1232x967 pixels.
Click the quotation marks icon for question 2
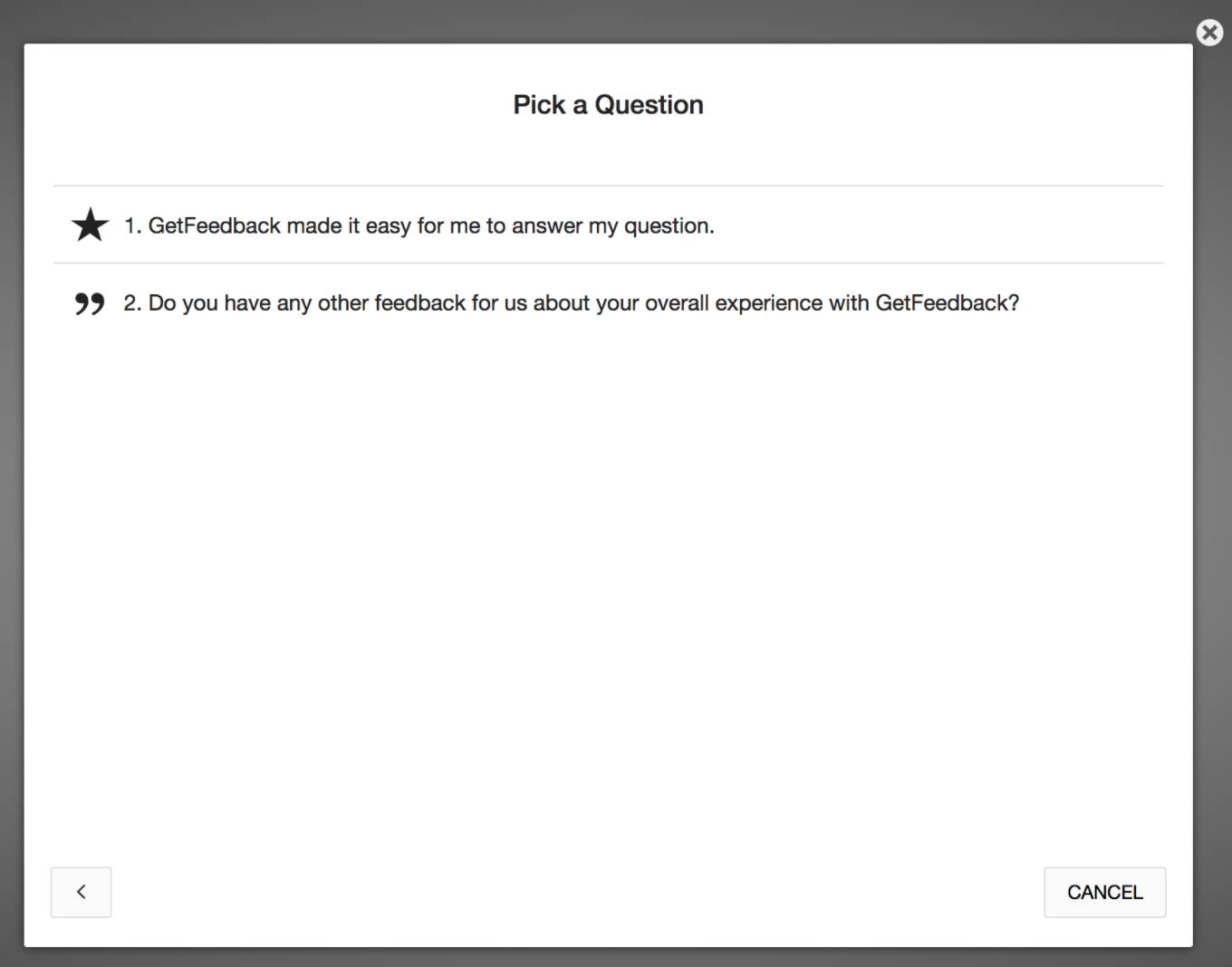[90, 303]
